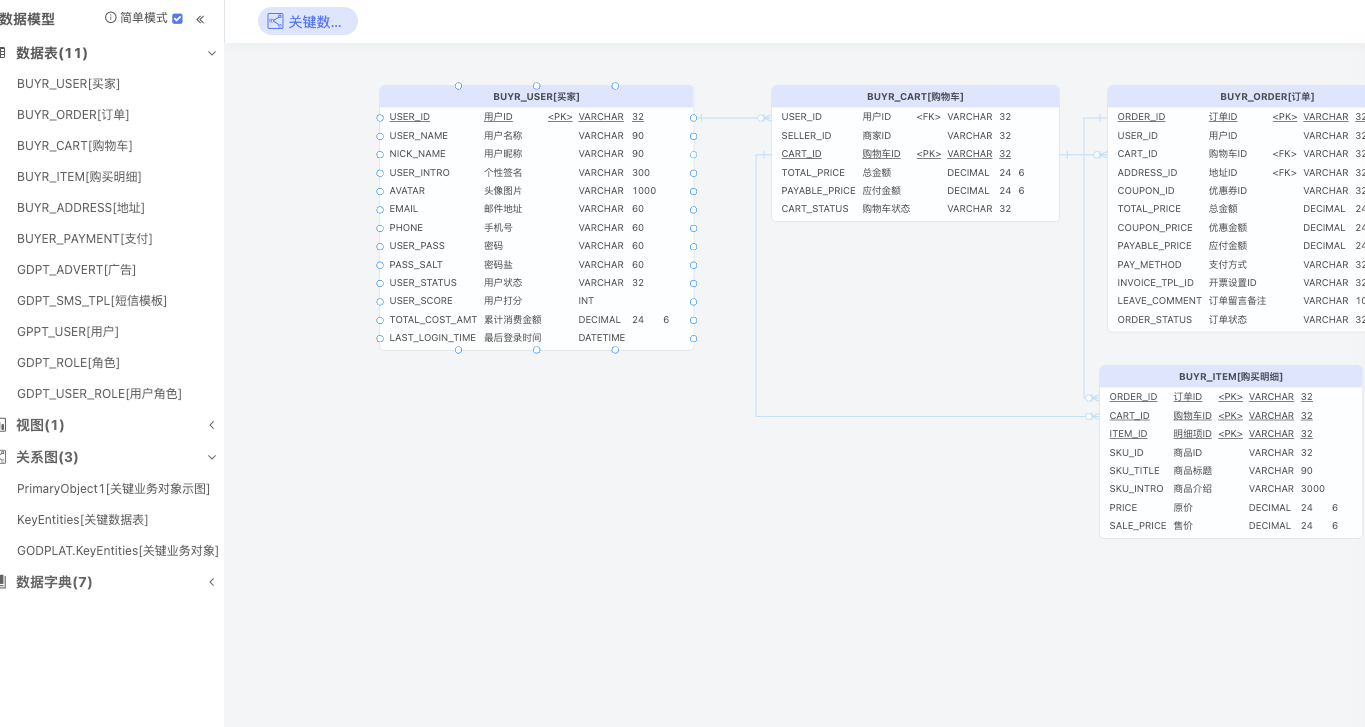Expand the 数据字典(7) section arrow
The image size is (1365, 727).
212,582
